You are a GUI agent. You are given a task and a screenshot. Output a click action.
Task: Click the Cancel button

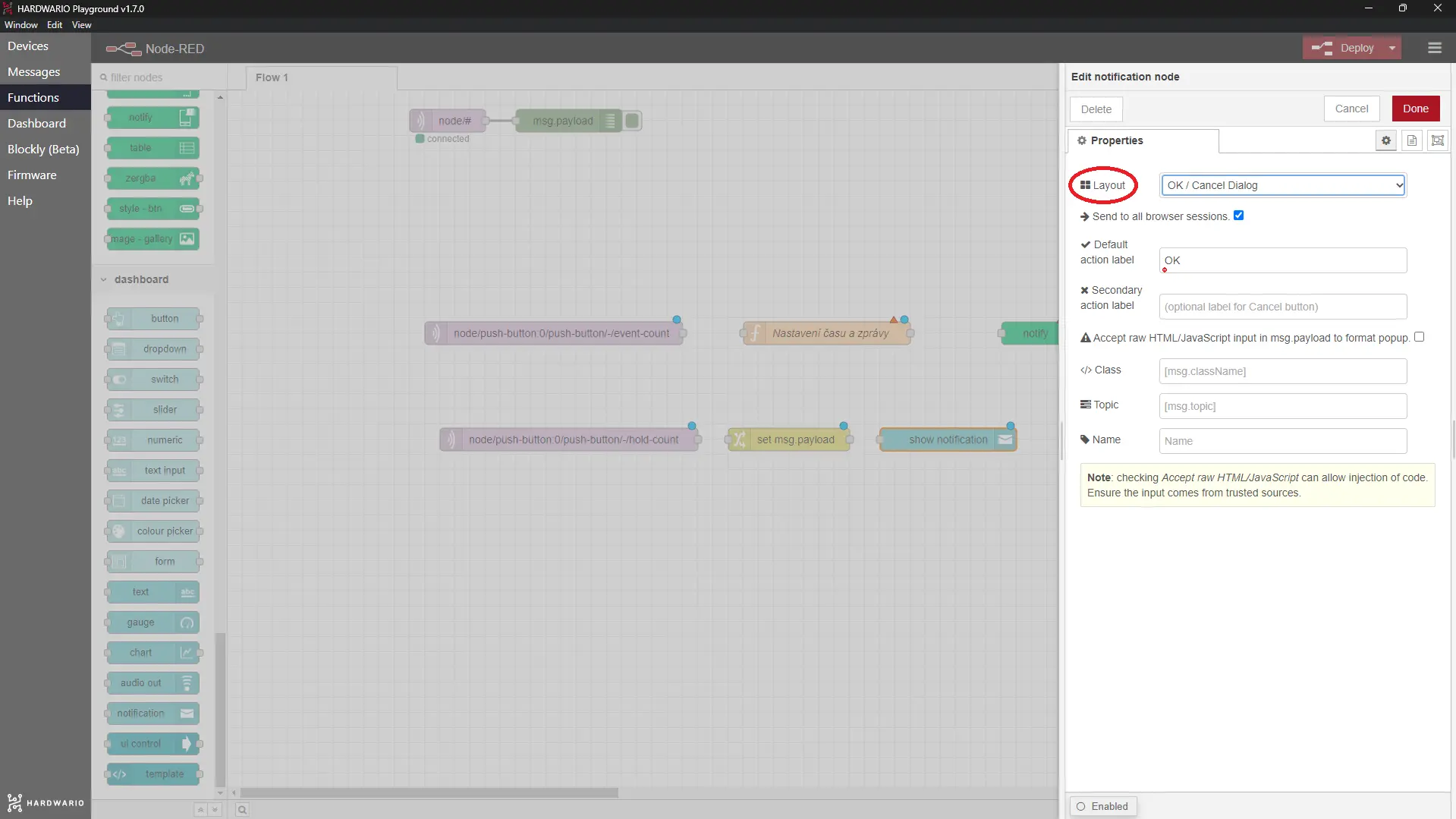[1351, 109]
